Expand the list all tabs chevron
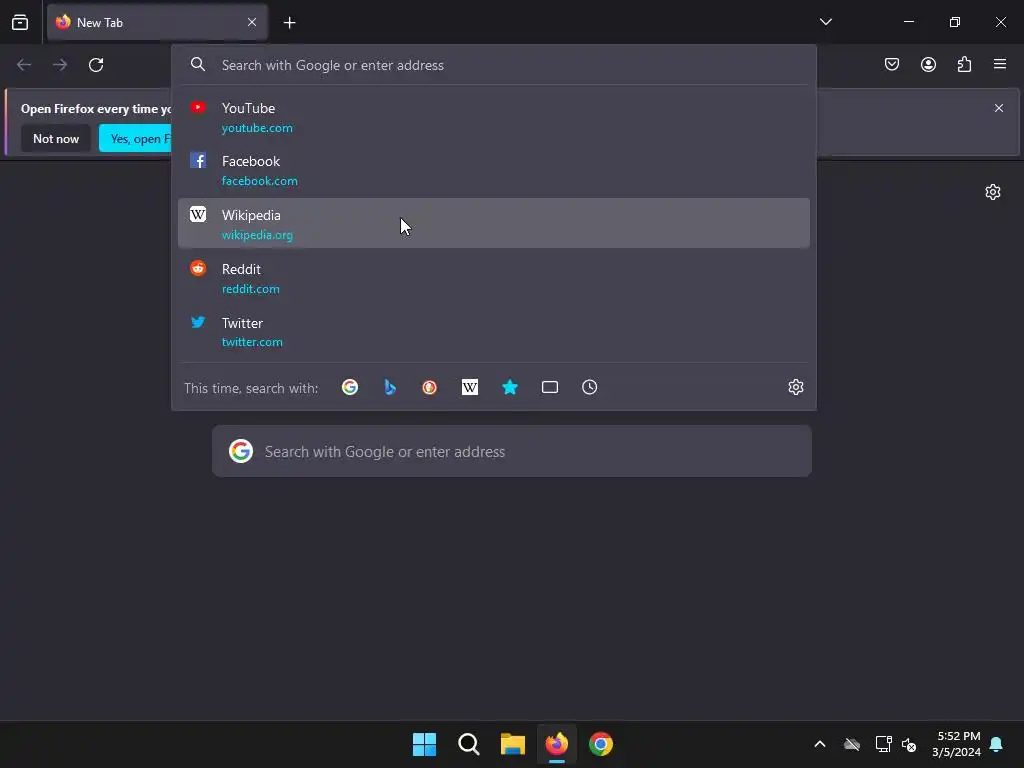 pos(825,22)
